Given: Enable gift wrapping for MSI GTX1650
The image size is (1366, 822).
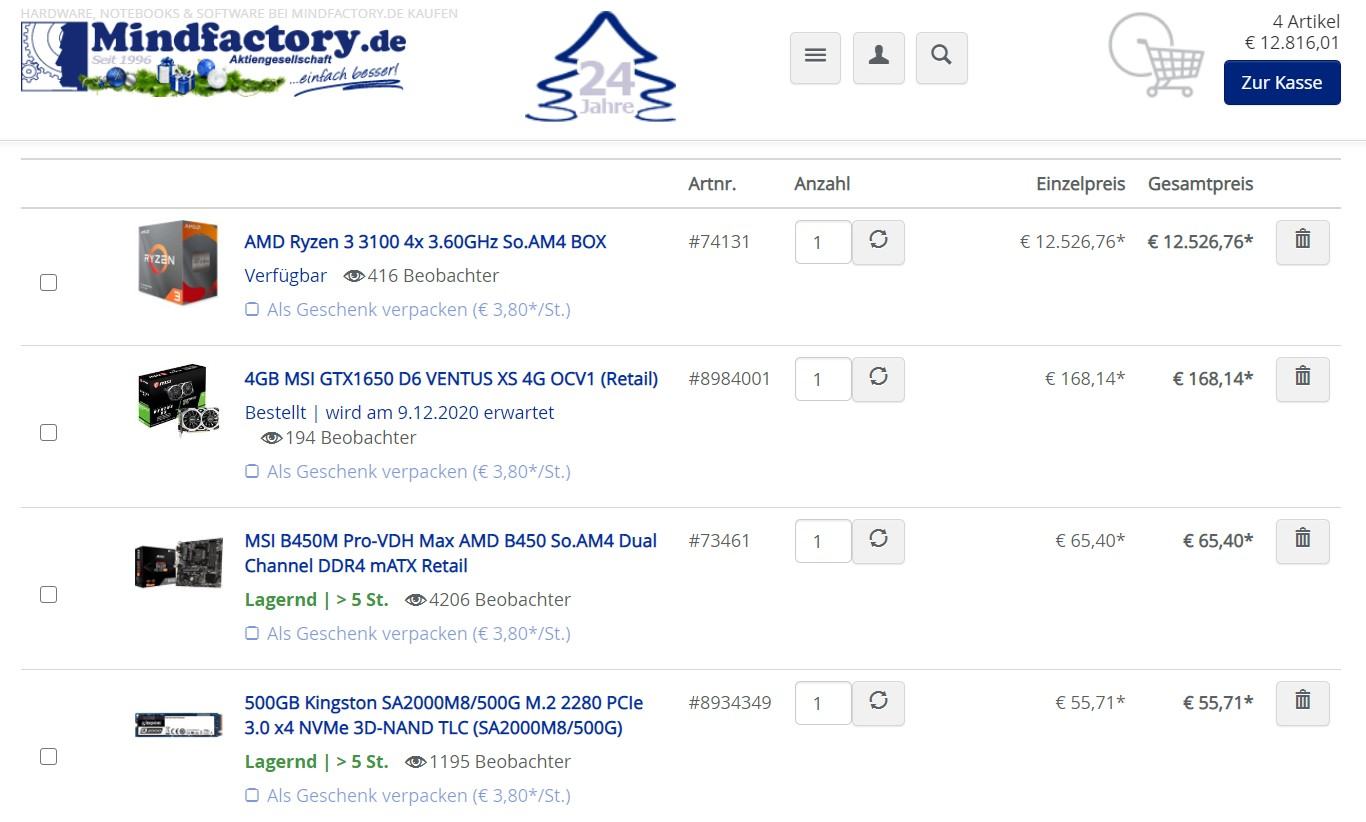Looking at the screenshot, I should [x=252, y=472].
